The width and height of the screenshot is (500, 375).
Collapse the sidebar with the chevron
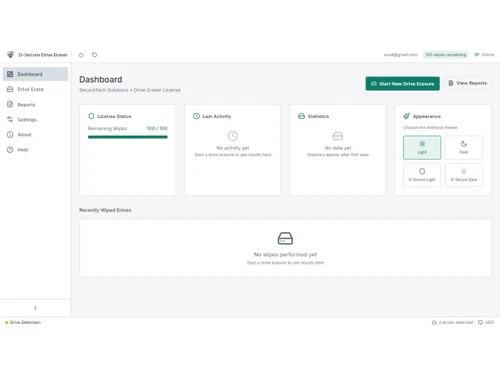click(x=35, y=308)
